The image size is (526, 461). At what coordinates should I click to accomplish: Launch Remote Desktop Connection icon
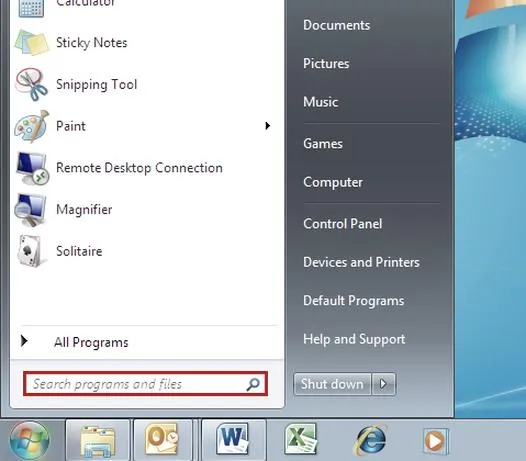click(x=33, y=168)
